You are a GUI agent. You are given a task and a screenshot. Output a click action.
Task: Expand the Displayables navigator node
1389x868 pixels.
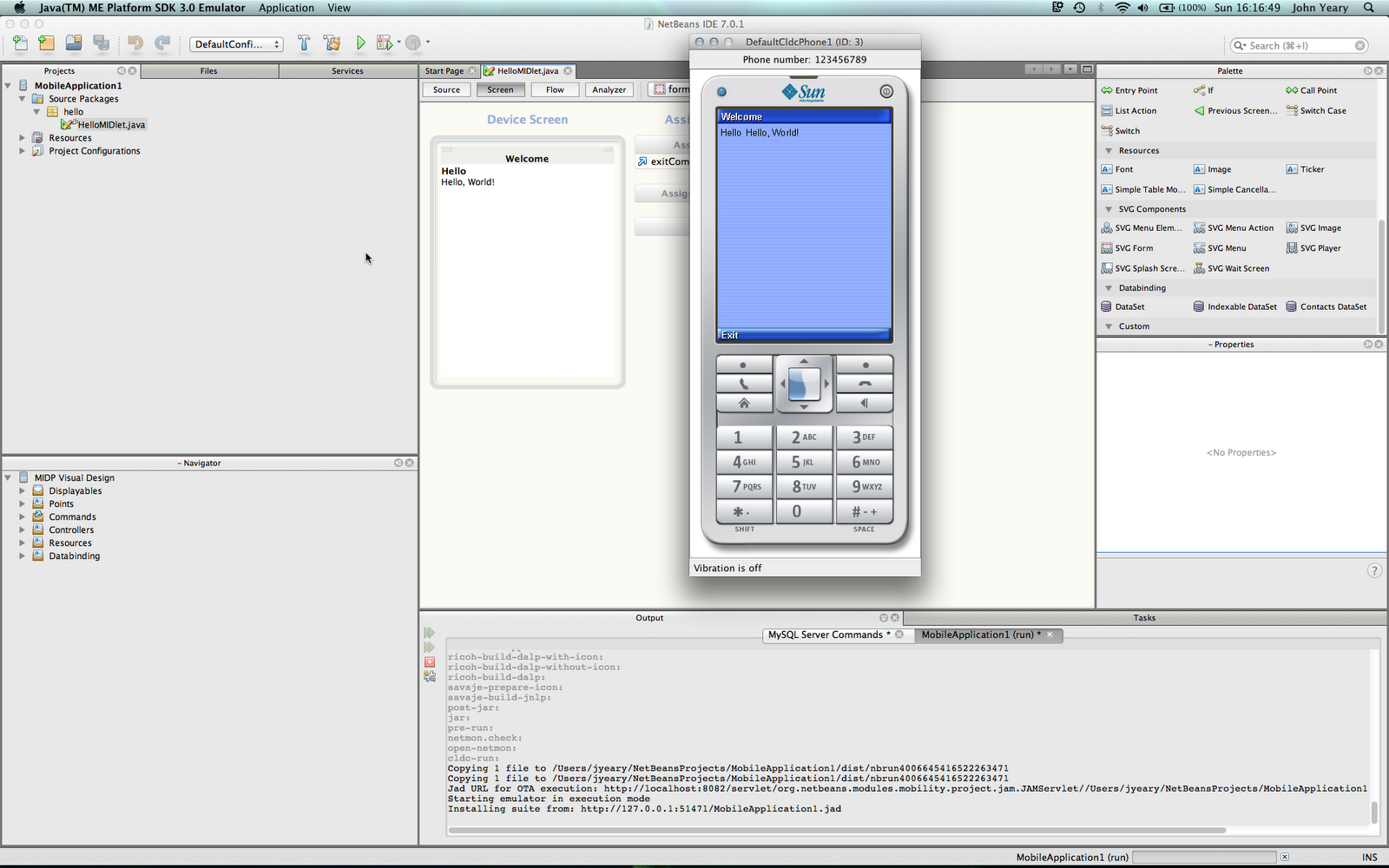pyautogui.click(x=23, y=491)
